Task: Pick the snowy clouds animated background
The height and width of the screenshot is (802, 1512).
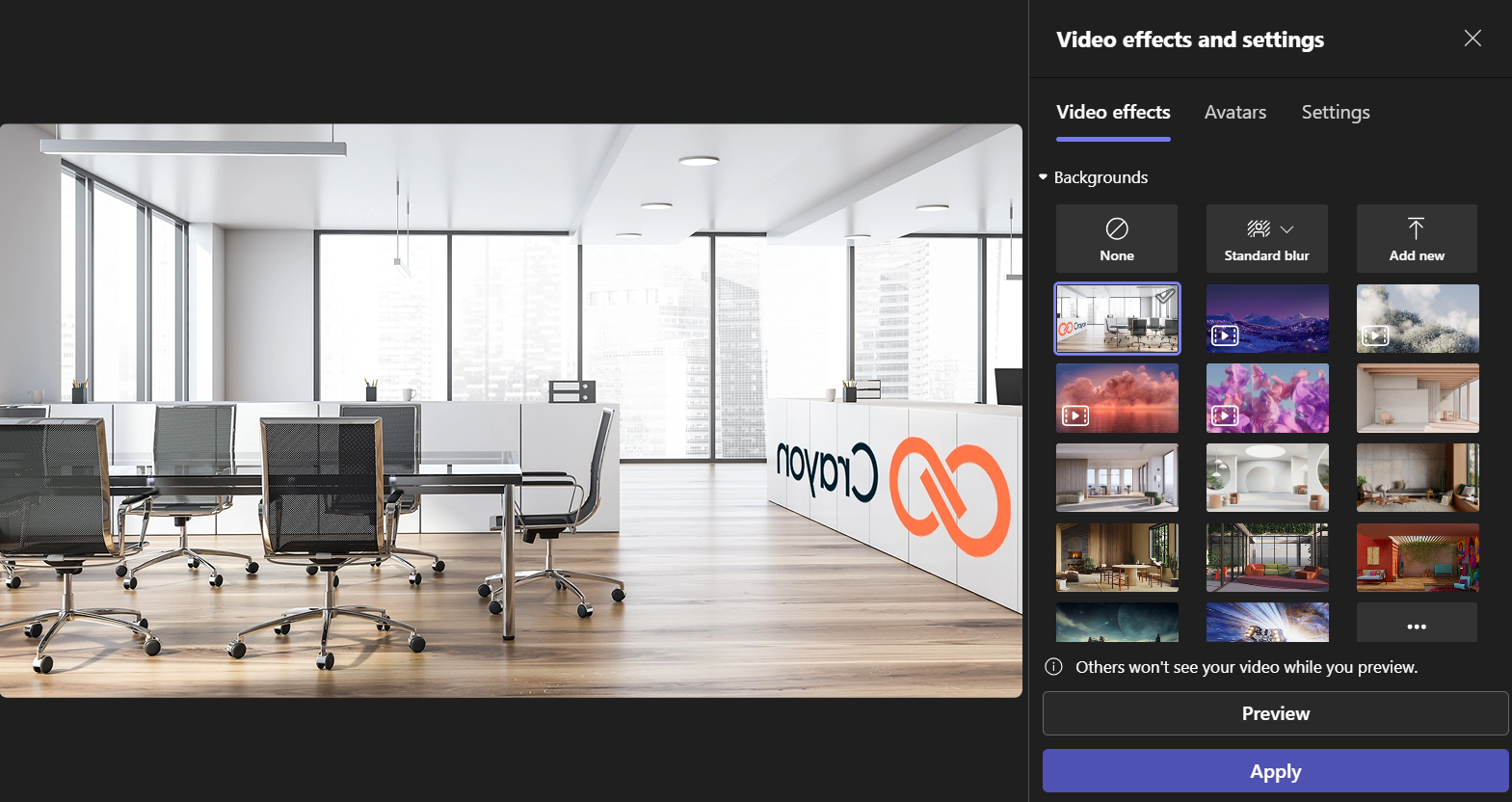Action: pos(1418,318)
